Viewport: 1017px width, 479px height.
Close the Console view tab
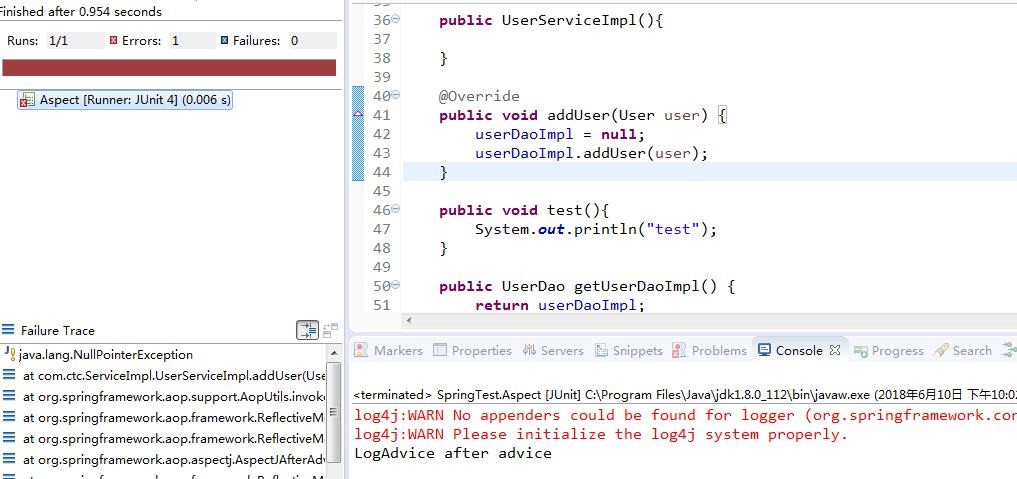(835, 350)
